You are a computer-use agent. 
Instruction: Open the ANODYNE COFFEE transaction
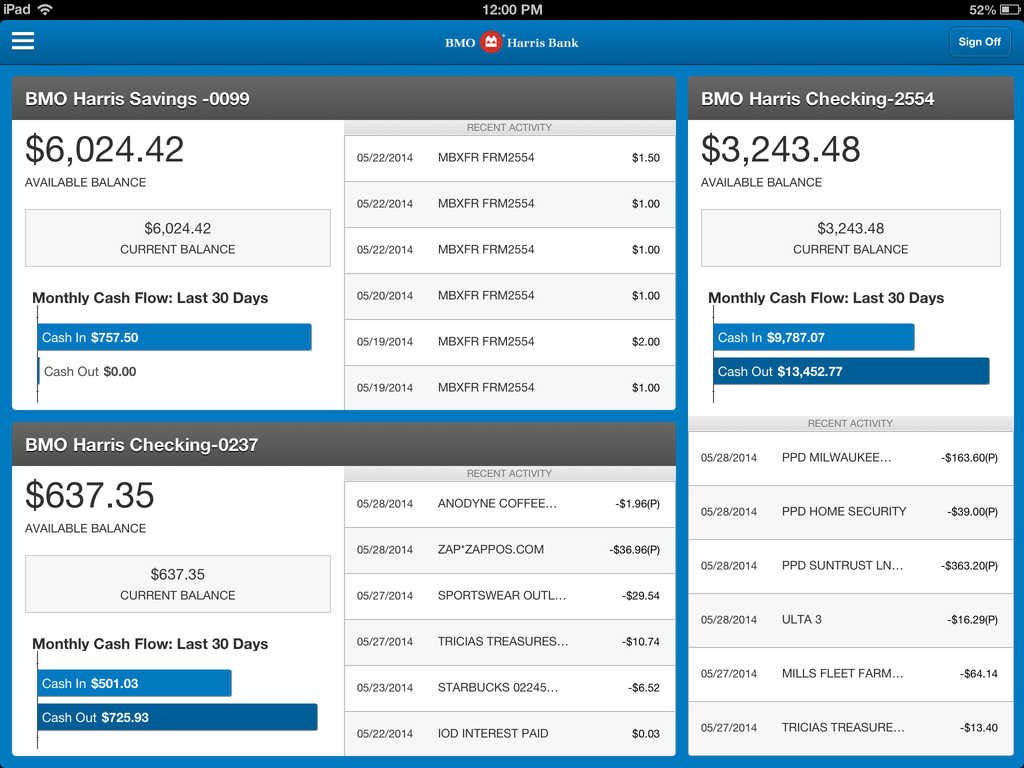tap(509, 504)
